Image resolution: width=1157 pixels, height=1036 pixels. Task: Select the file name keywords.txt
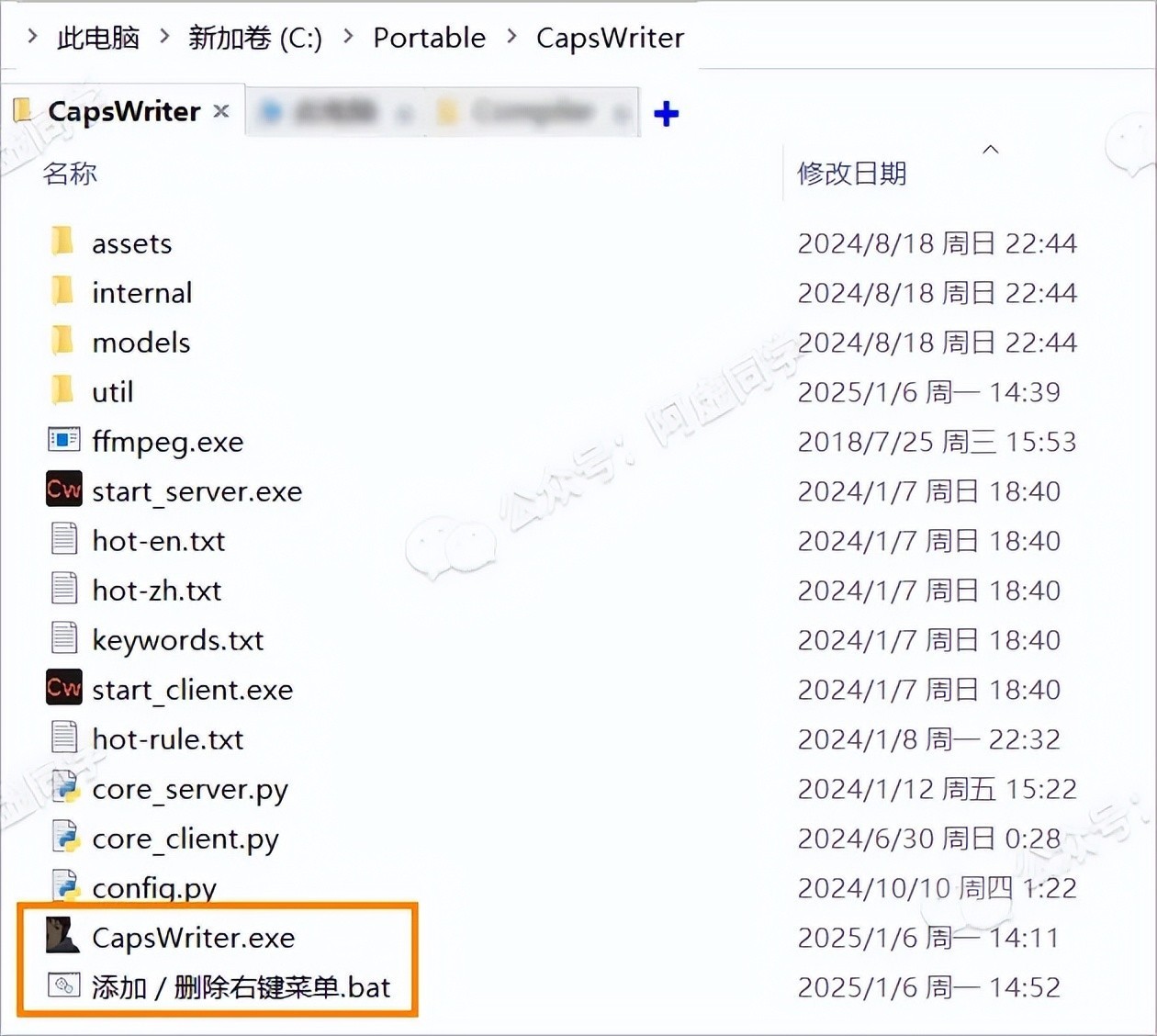click(x=178, y=640)
